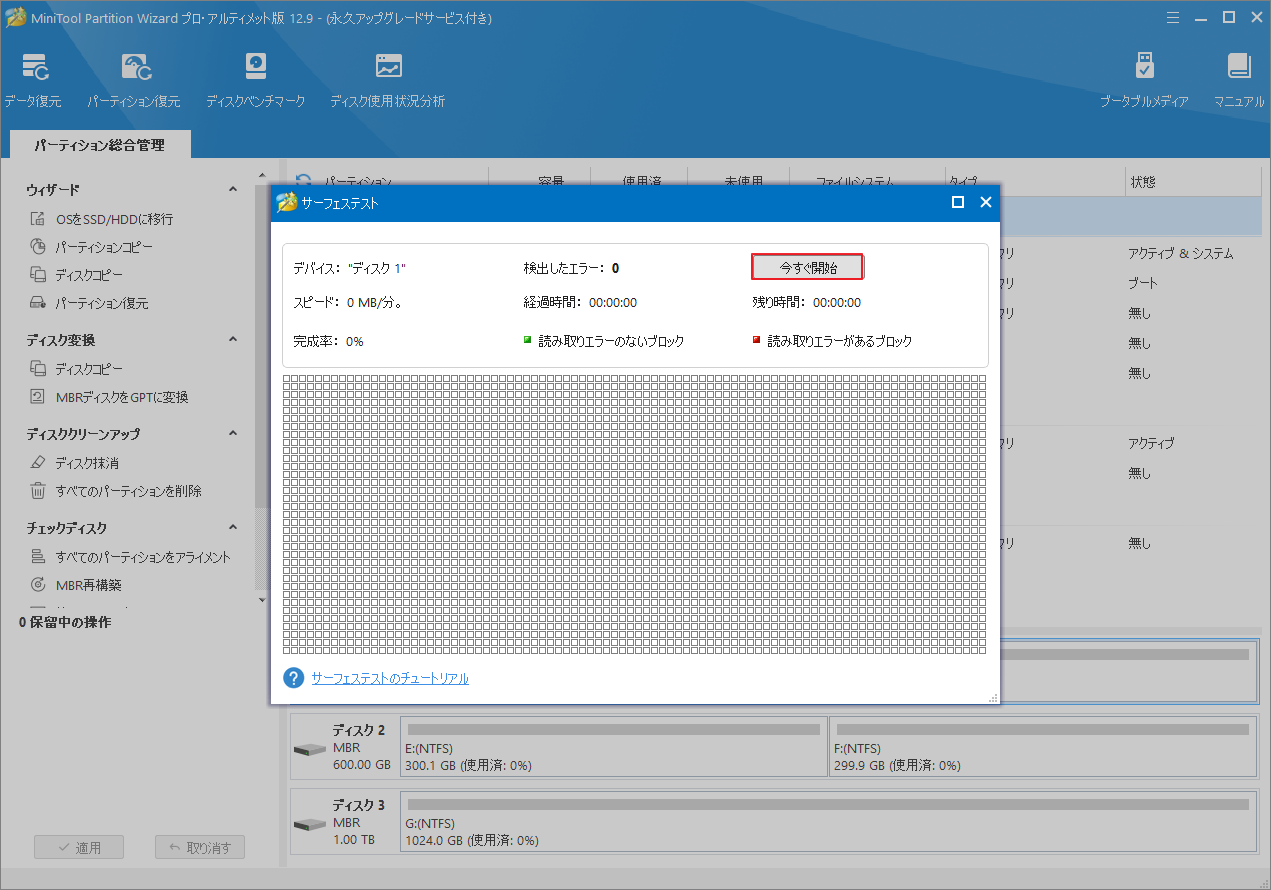1271x890 pixels.
Task: Collapse the チェックディスク section
Action: [233, 528]
